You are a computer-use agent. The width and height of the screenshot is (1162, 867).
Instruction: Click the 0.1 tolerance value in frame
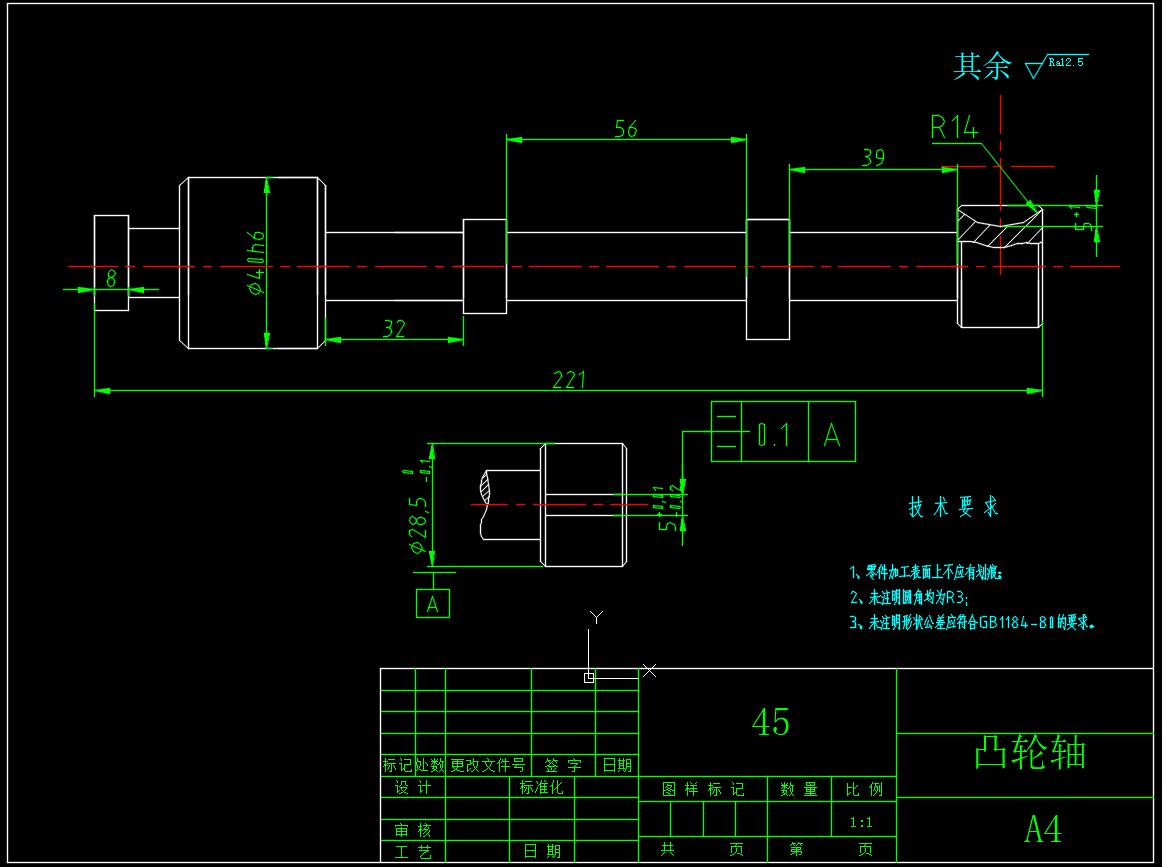(773, 434)
